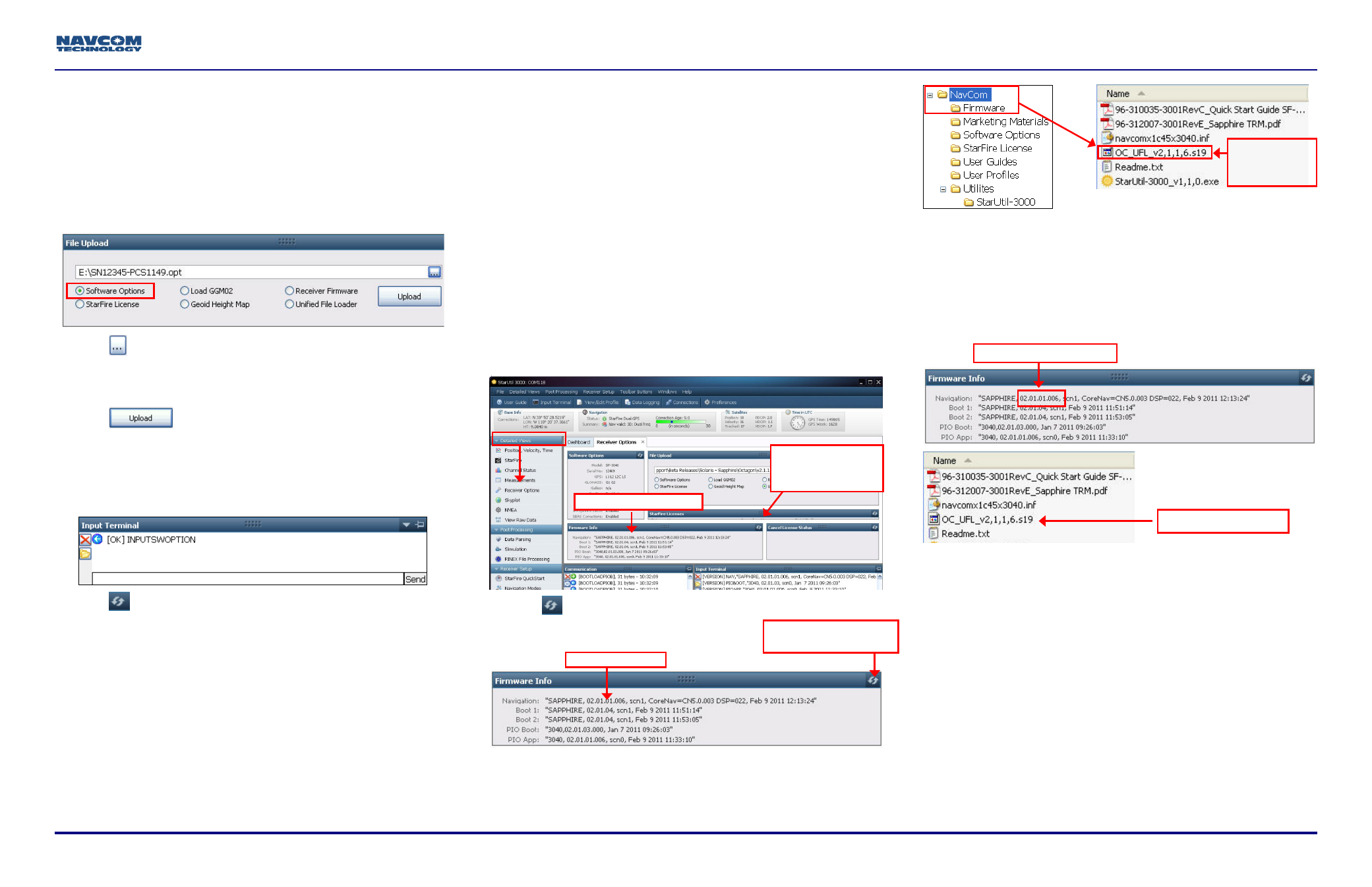Image resolution: width=1372 pixels, height=887 pixels.
Task: Click standalone Upload button below File Upload panel
Action: pos(140,418)
